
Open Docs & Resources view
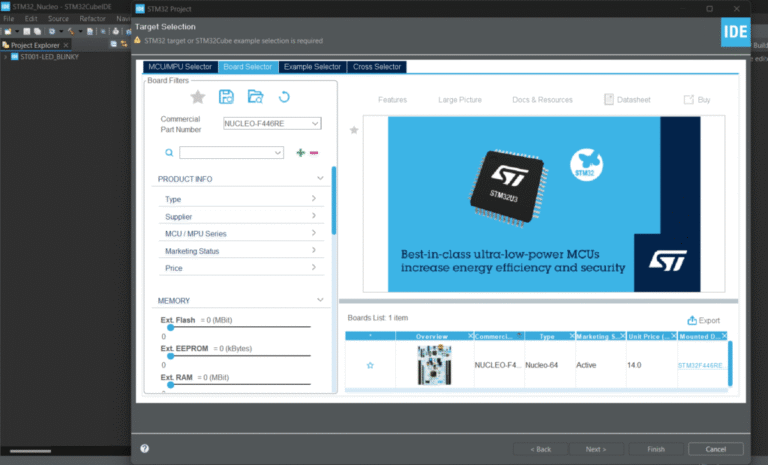tap(542, 99)
